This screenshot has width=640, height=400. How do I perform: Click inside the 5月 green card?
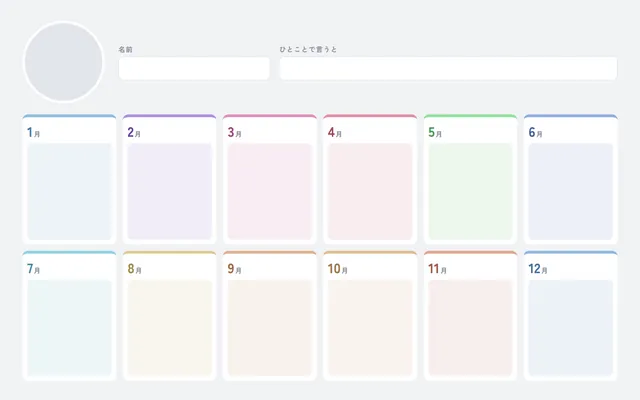tap(470, 191)
